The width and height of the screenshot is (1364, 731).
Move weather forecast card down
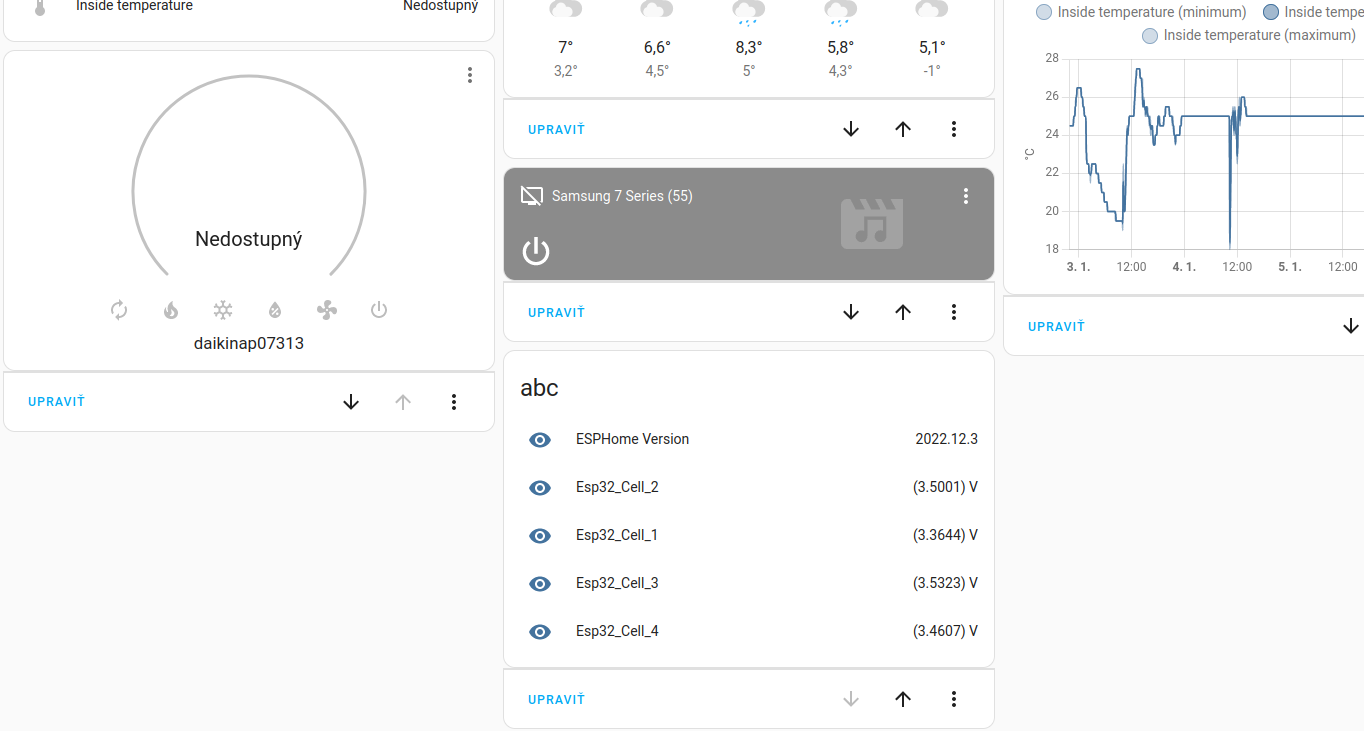tap(851, 129)
